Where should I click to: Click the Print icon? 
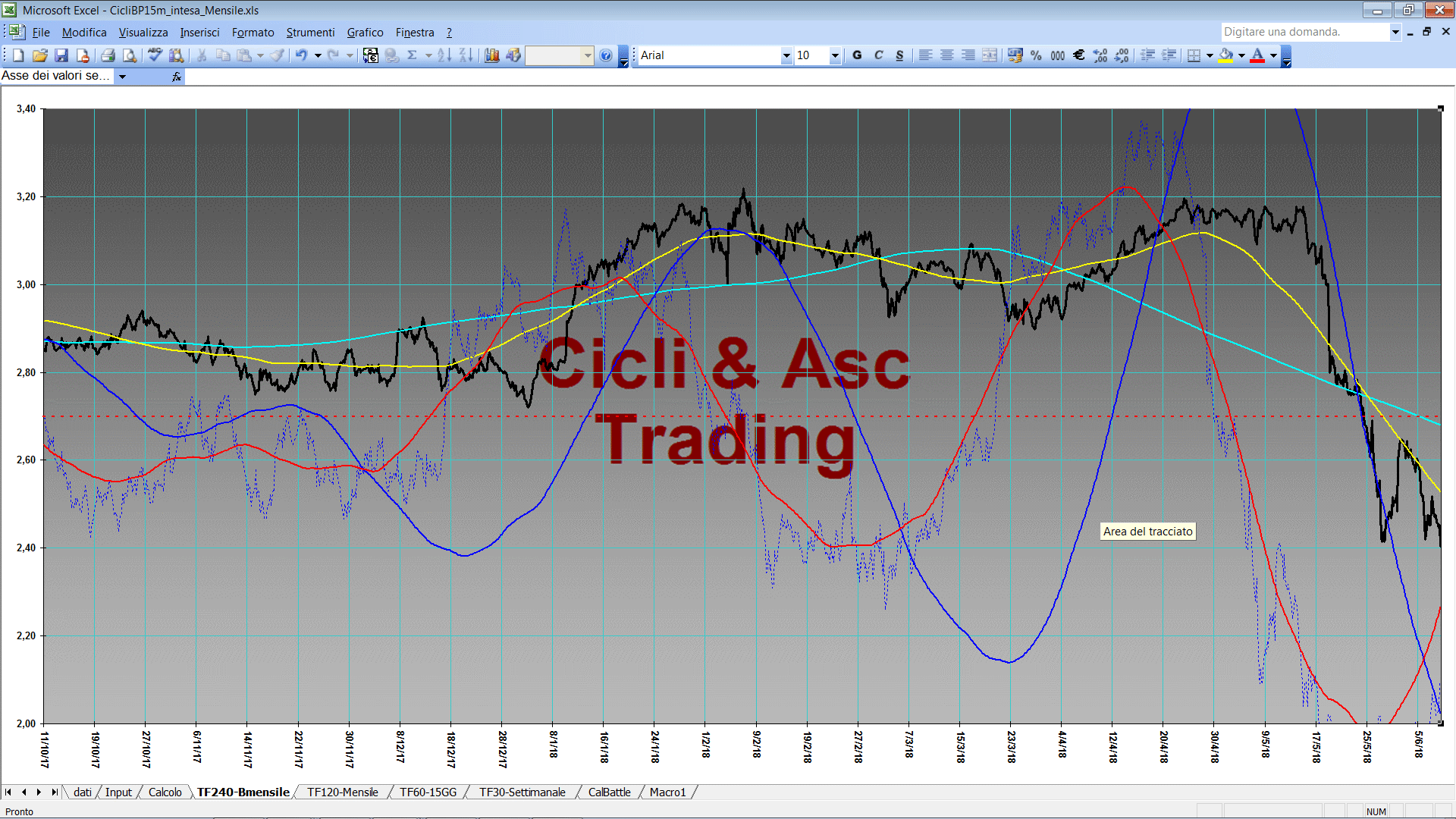coord(108,55)
